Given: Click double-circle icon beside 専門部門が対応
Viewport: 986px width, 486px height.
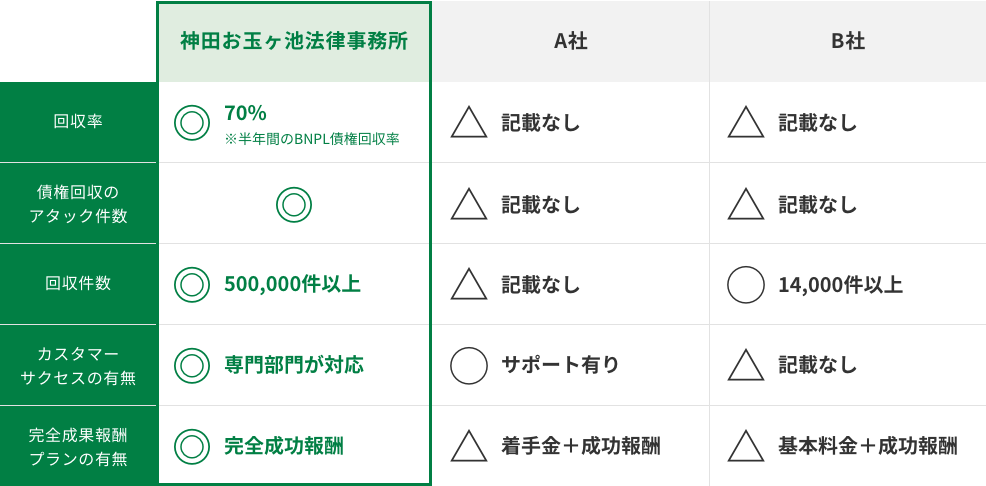Looking at the screenshot, I should pyautogui.click(x=192, y=365).
